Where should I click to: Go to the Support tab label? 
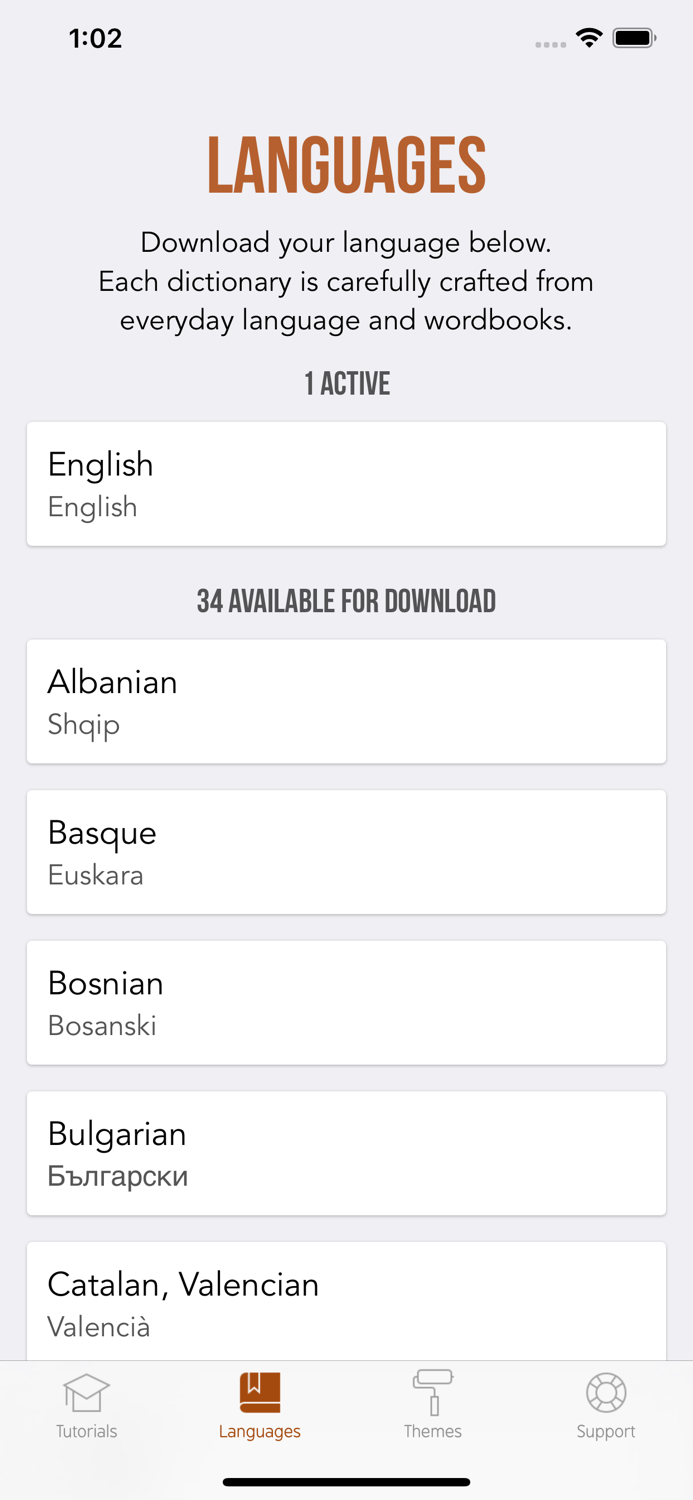(x=606, y=1431)
